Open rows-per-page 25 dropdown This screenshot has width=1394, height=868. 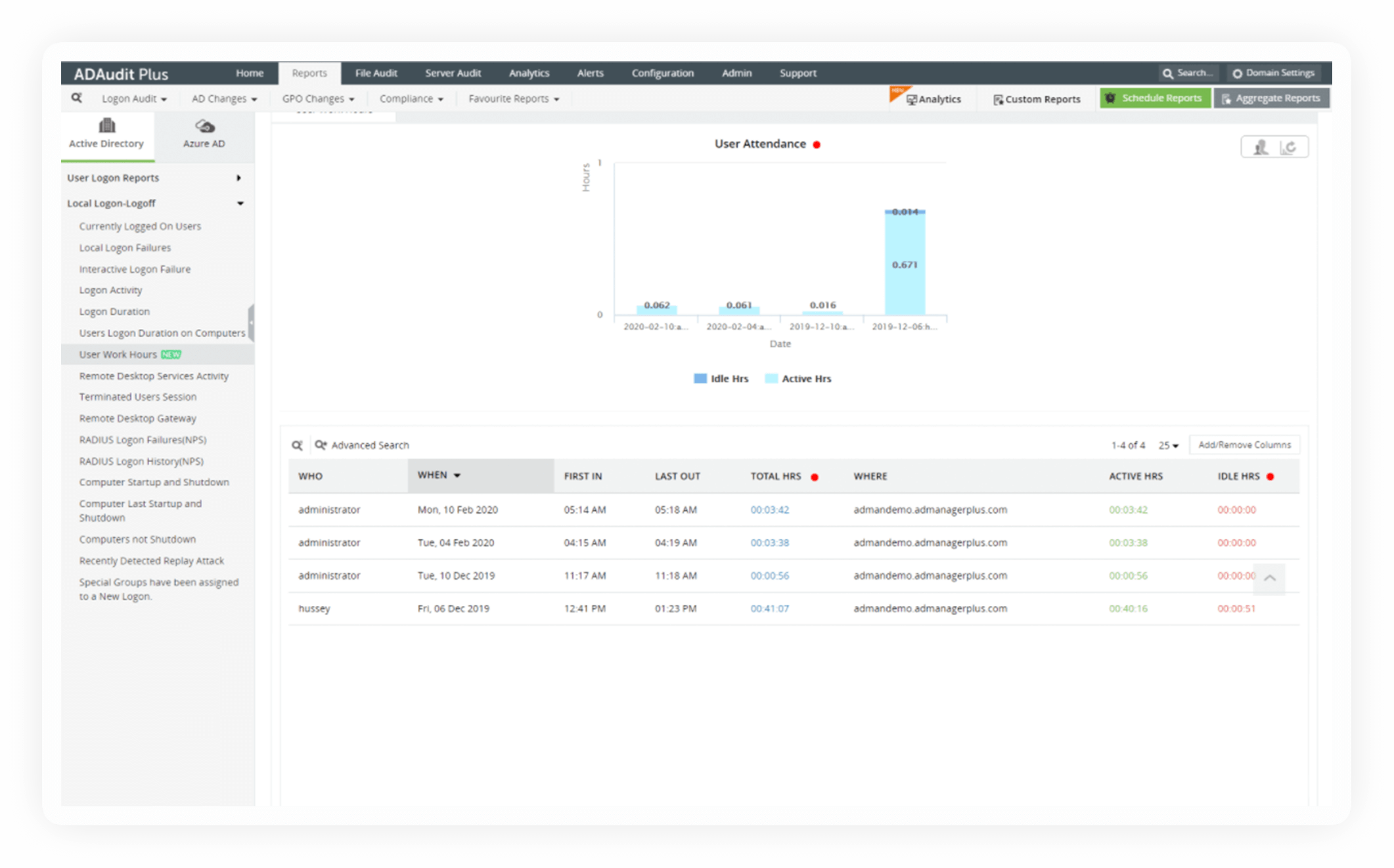click(x=1168, y=445)
